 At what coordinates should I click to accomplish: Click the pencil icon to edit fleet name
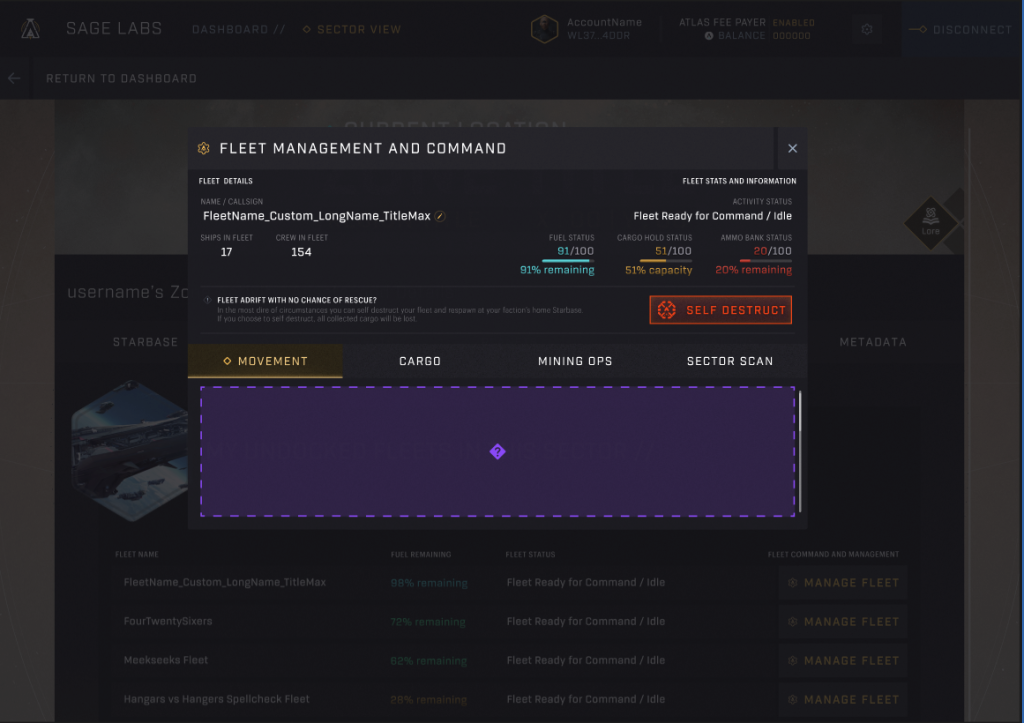pyautogui.click(x=439, y=216)
